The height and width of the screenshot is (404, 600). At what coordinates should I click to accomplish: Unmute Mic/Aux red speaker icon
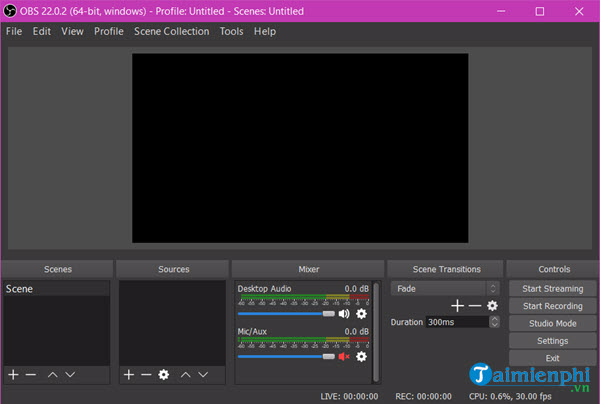coord(344,357)
